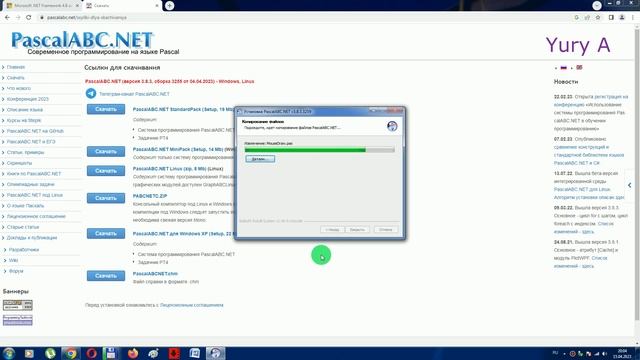Click the taskbar clock
Screen dimensions: 640x360
pyautogui.click(x=622, y=353)
